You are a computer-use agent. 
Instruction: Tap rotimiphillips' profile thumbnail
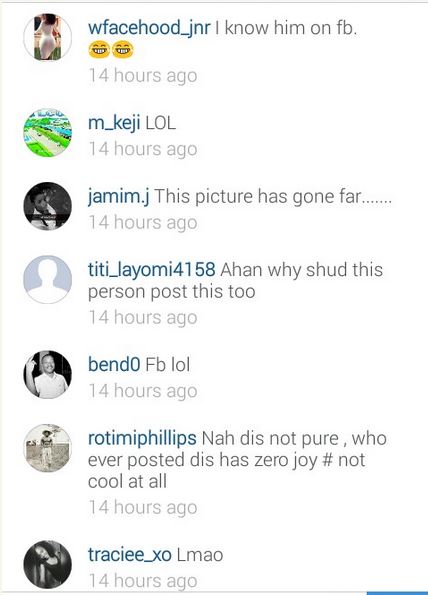tap(47, 448)
